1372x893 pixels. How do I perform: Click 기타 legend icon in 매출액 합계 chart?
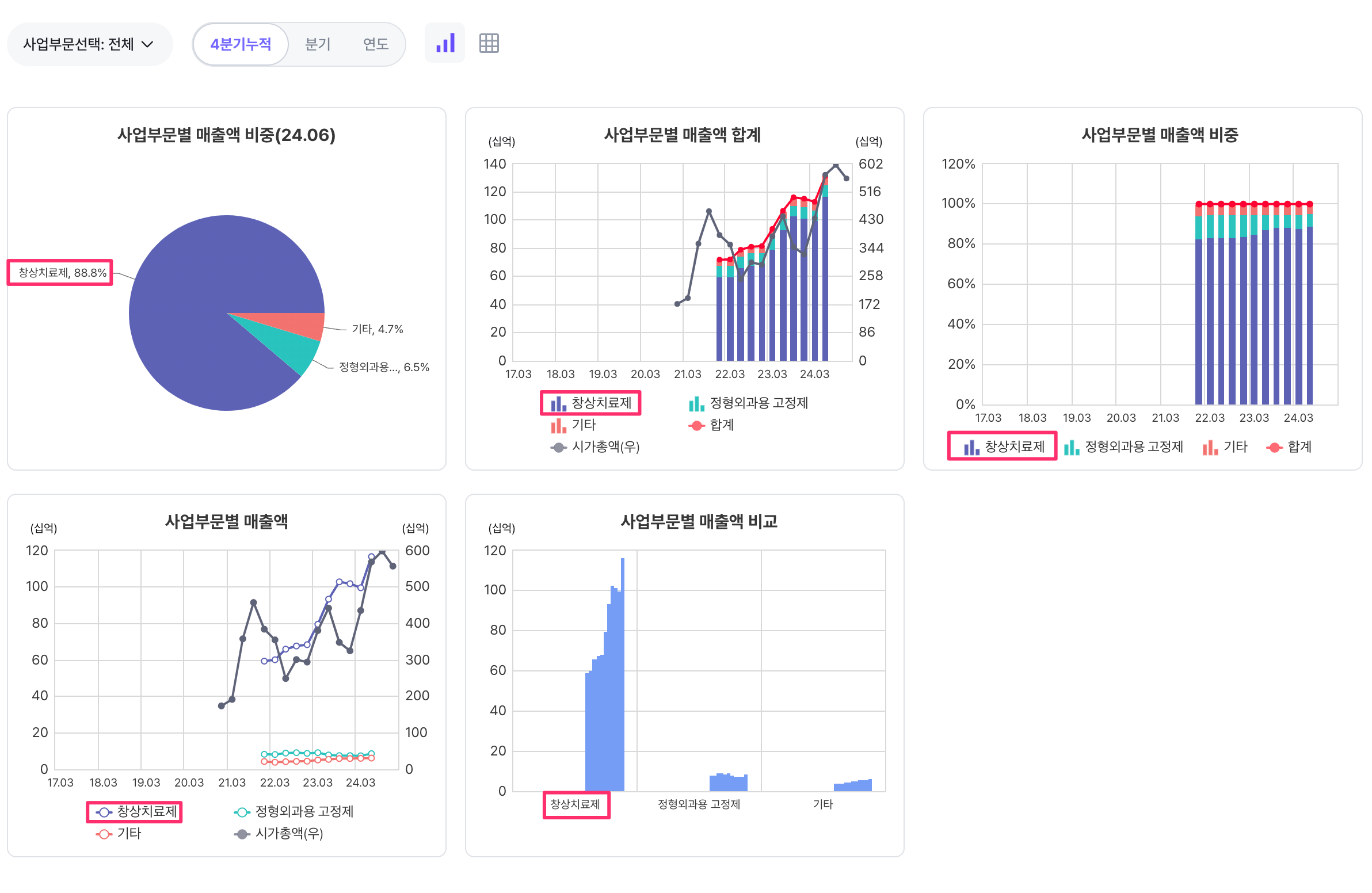558,425
